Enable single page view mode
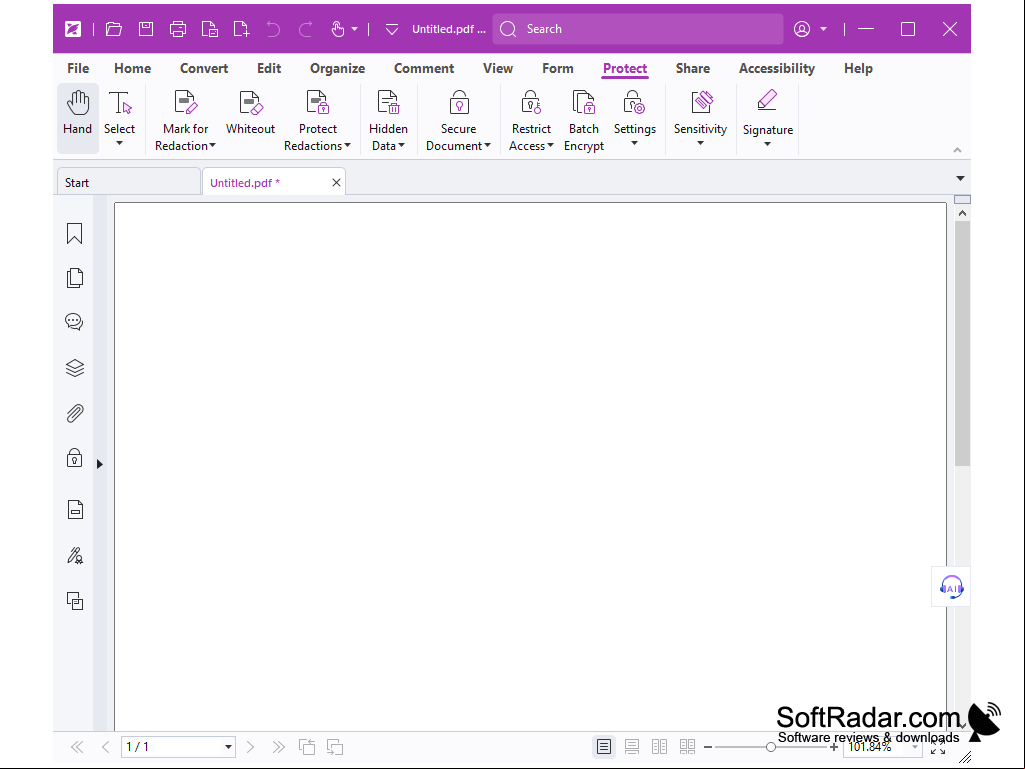The width and height of the screenshot is (1025, 769). click(x=604, y=747)
